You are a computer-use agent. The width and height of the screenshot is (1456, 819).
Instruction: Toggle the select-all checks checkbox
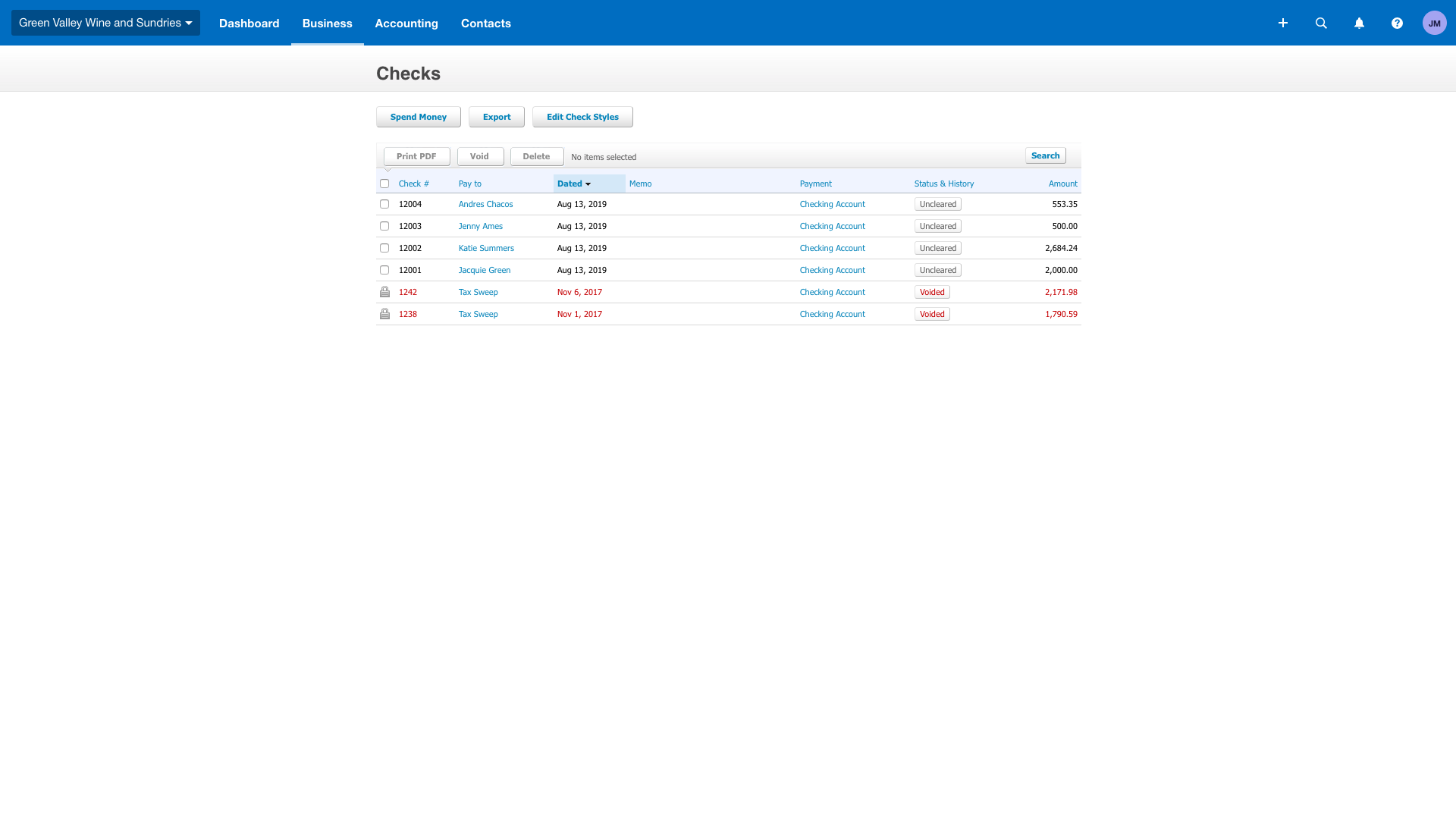384,184
